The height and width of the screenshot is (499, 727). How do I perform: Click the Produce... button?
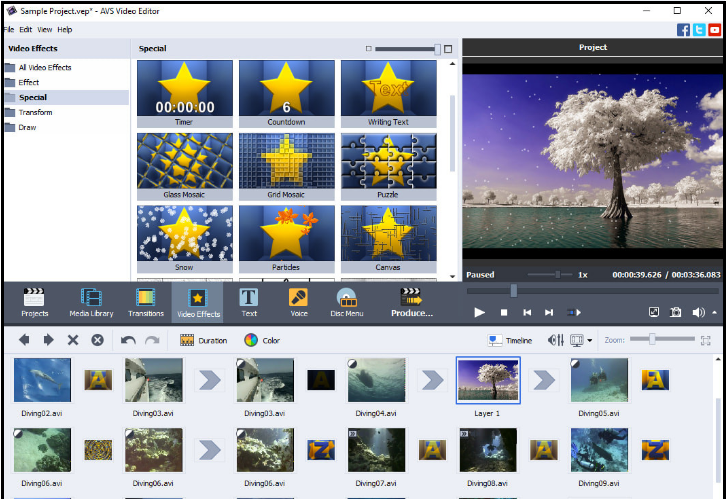pyautogui.click(x=411, y=302)
